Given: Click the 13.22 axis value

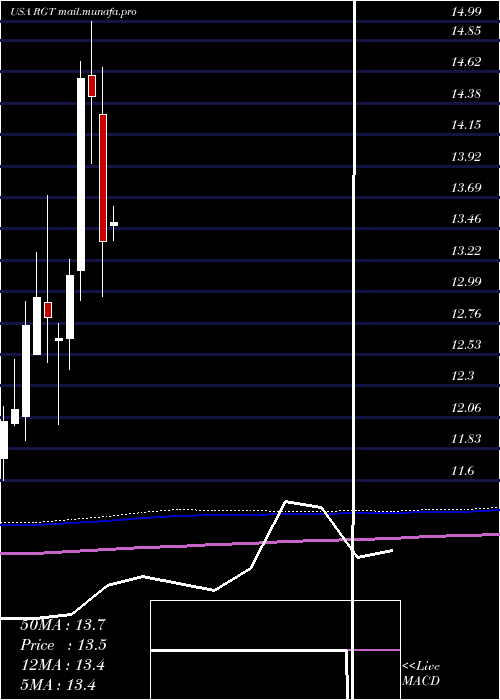Looking at the screenshot, I should point(466,251).
